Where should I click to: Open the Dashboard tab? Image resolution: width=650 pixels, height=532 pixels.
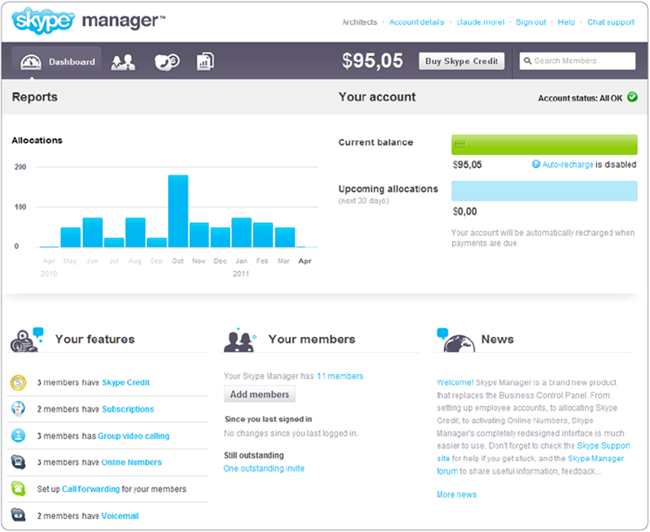point(57,62)
